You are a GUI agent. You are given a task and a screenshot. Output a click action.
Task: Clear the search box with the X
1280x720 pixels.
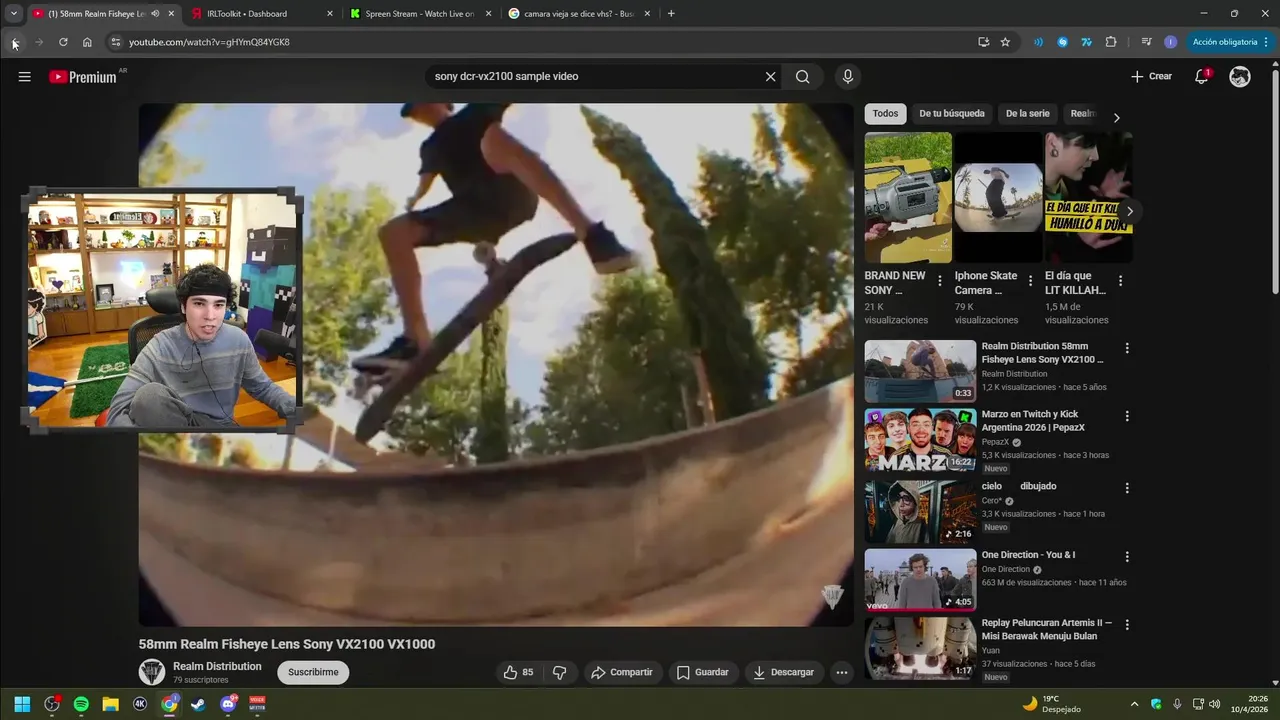tap(770, 77)
